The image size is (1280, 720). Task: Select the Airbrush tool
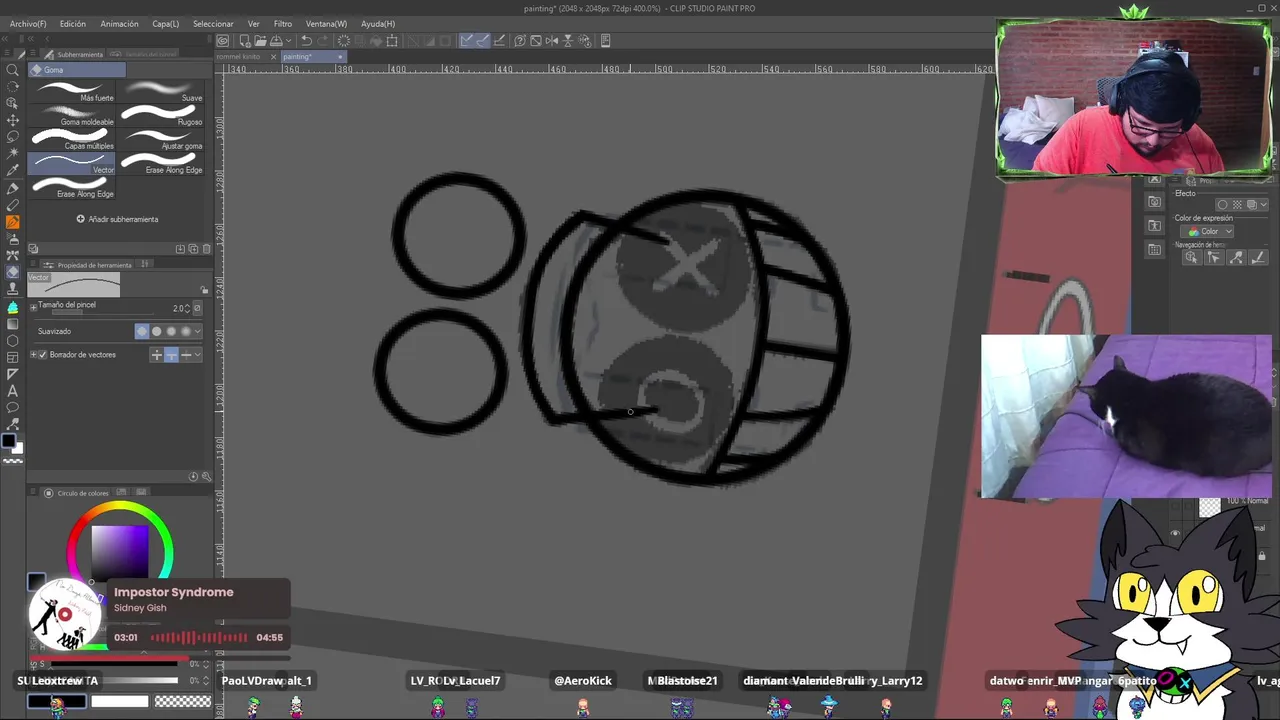[13, 239]
